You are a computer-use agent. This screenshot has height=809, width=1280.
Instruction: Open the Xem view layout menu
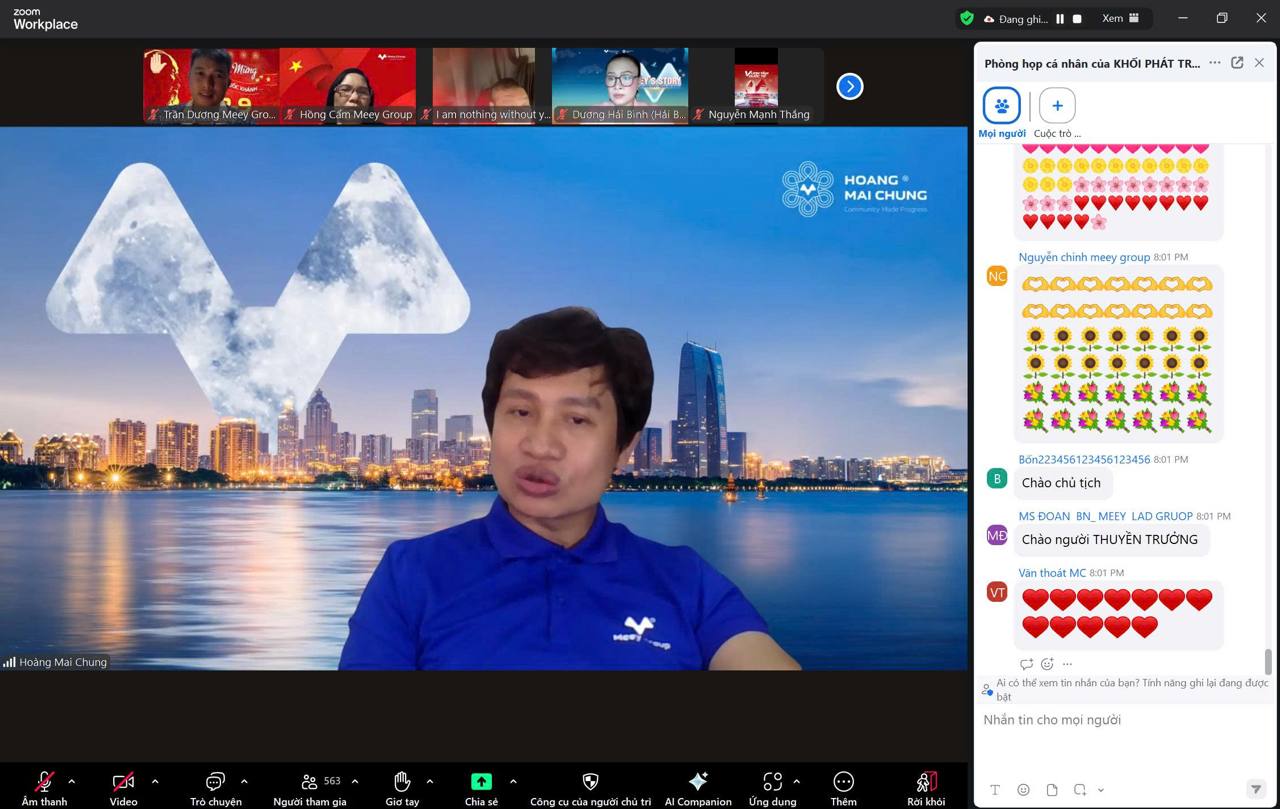(x=1120, y=18)
